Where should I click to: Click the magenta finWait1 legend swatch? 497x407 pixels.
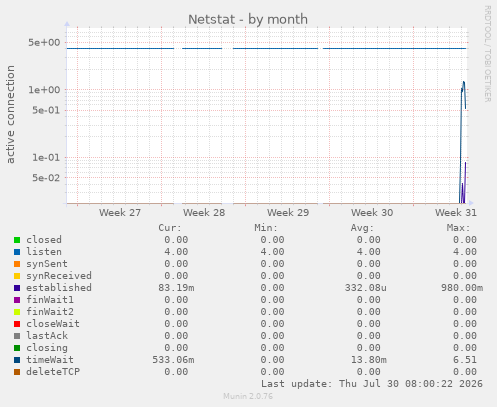tap(17, 300)
